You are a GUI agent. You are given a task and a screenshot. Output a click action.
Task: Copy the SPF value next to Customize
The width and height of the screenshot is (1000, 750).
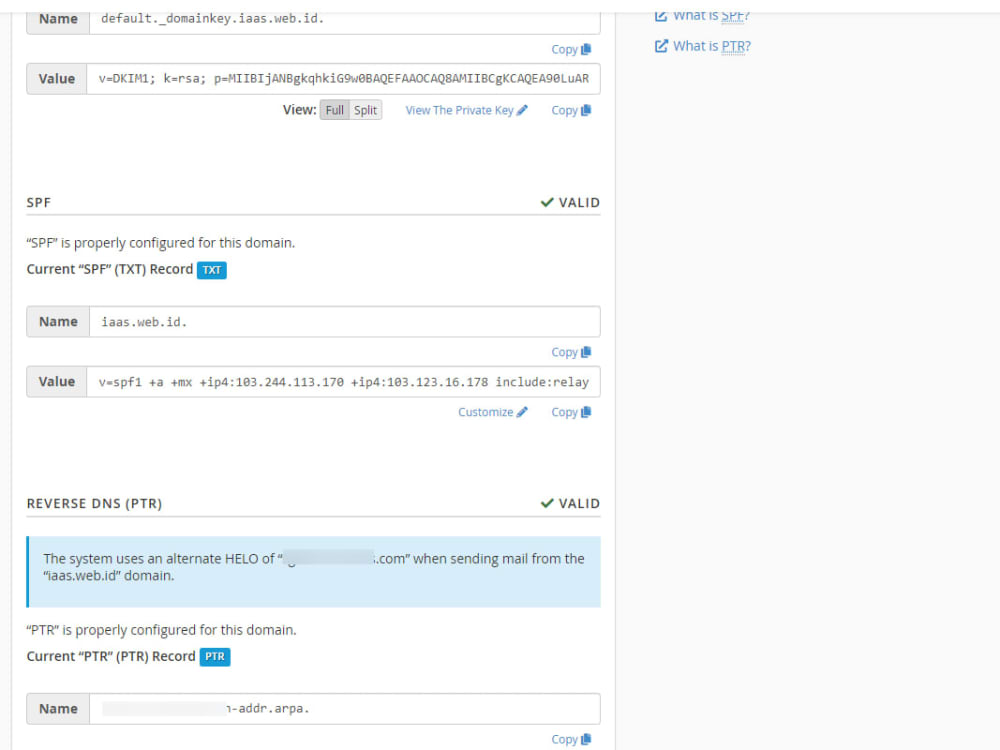point(571,412)
